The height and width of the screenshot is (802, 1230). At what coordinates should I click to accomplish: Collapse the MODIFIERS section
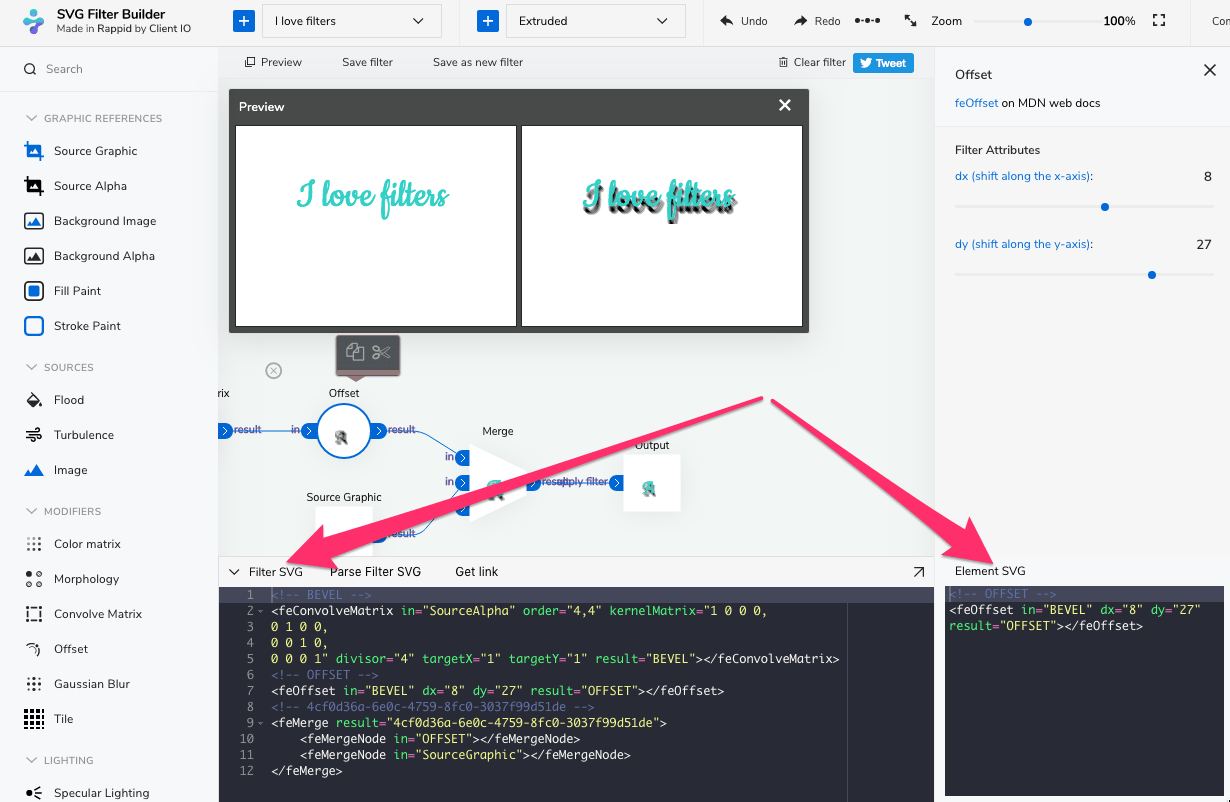pos(33,511)
